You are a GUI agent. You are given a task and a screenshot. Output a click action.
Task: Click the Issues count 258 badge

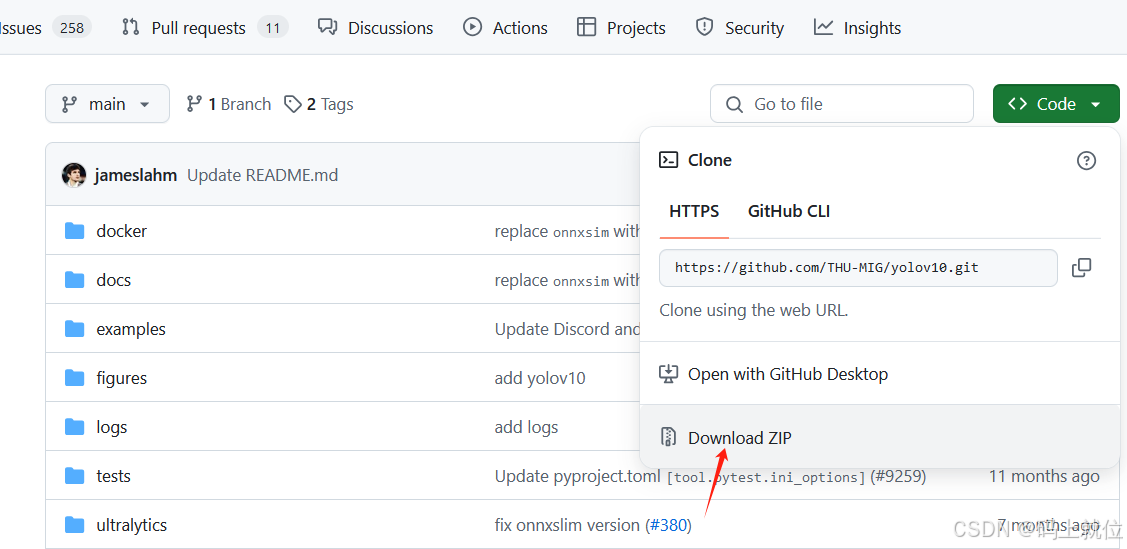click(x=72, y=28)
